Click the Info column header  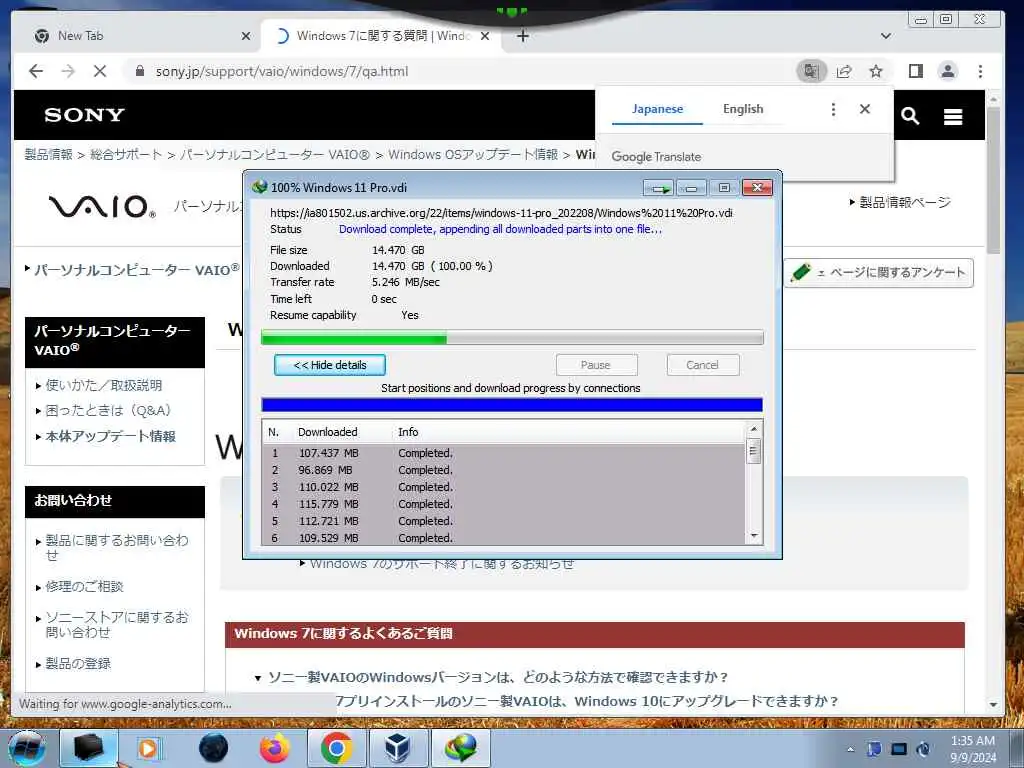point(408,432)
